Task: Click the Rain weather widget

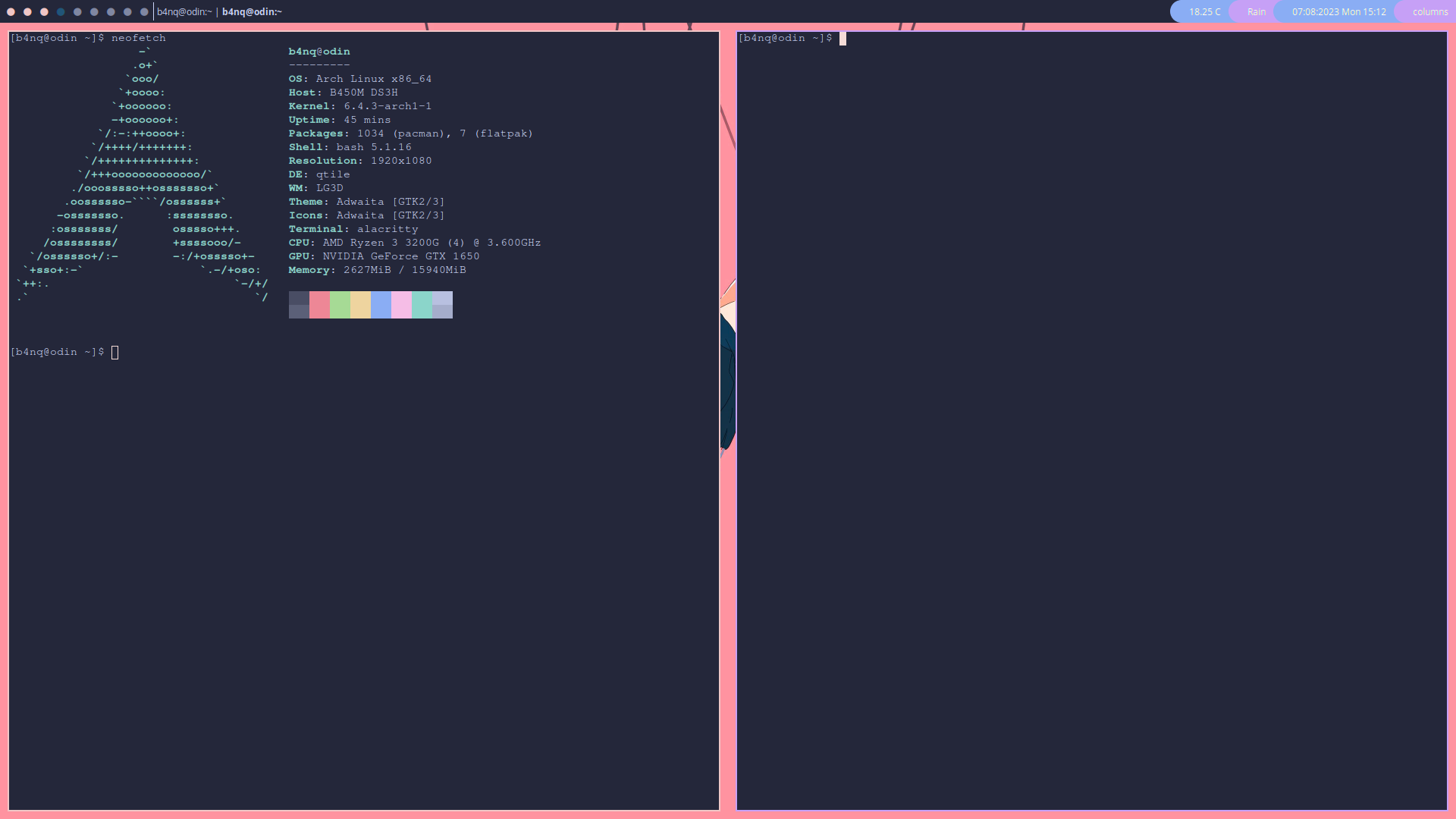Action: tap(1257, 12)
